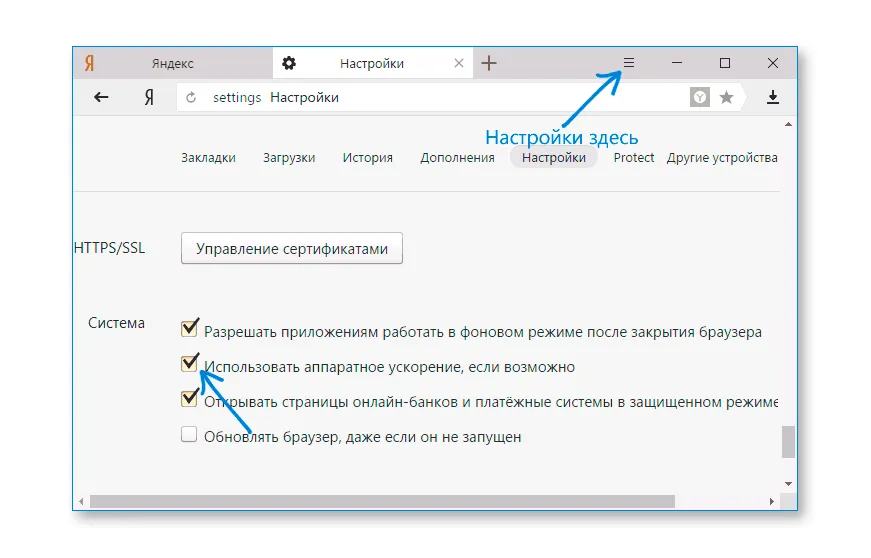Screen dimensions: 871x558
Task: Click the HTTPS/SSL section label
Action: click(109, 248)
